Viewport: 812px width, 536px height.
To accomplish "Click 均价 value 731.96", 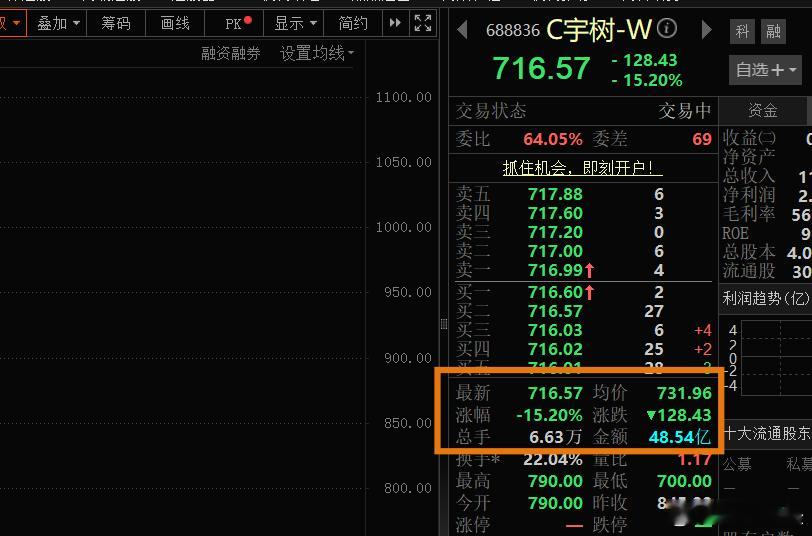I will point(684,394).
